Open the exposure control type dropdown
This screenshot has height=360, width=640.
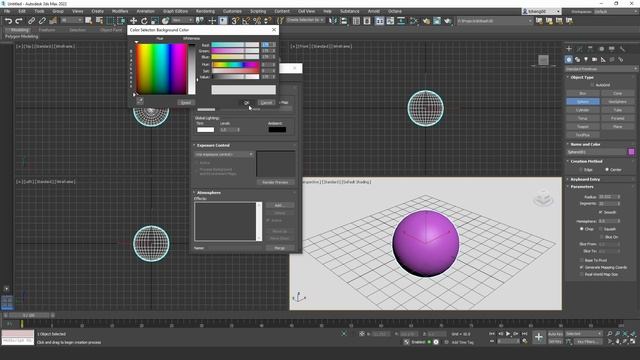(224, 154)
